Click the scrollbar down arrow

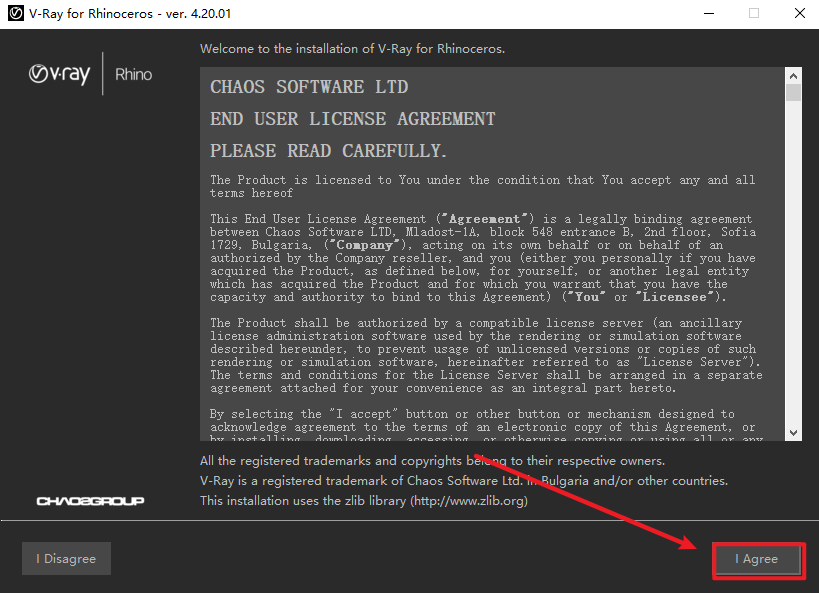point(793,432)
